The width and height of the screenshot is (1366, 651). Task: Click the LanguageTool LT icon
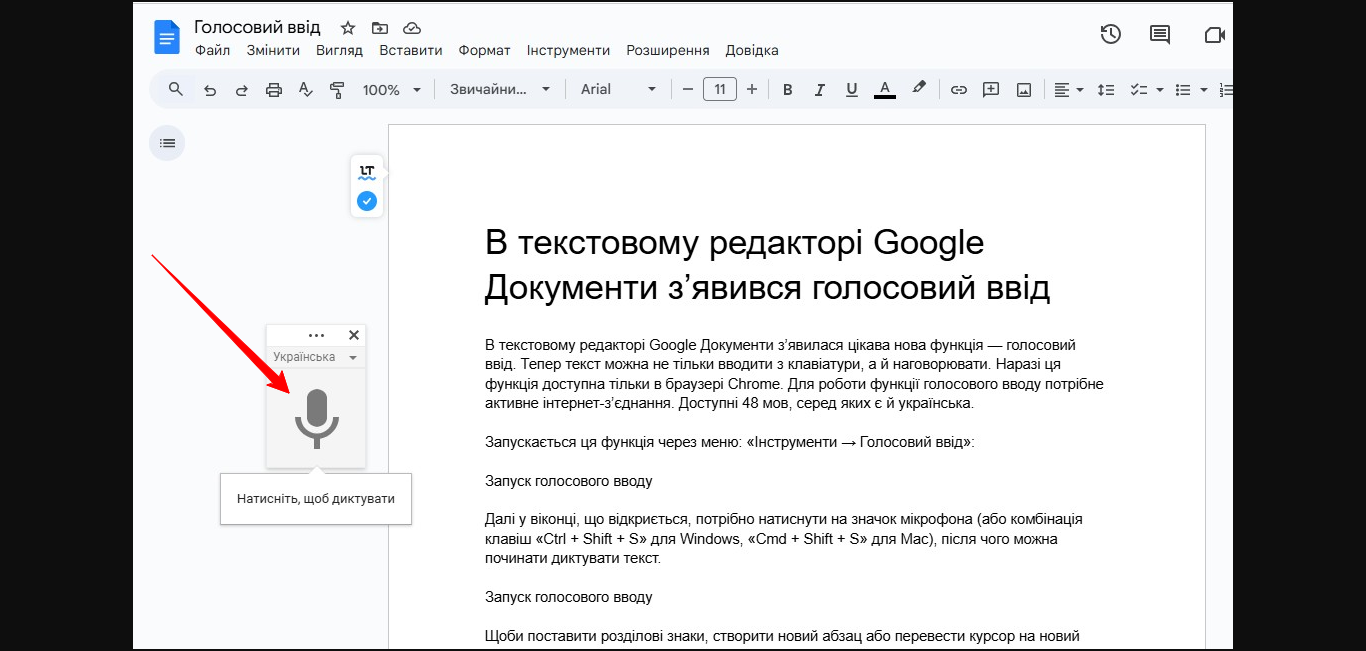(367, 172)
